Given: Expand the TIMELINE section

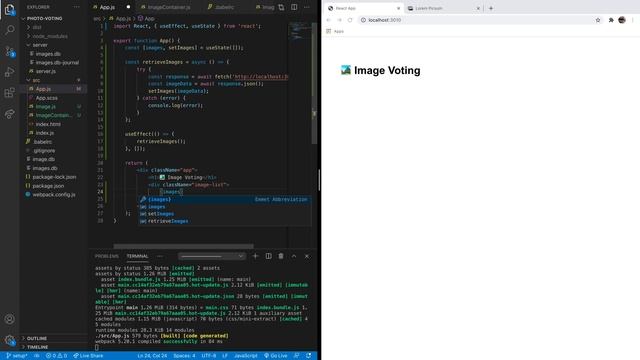Looking at the screenshot, I should (37, 347).
